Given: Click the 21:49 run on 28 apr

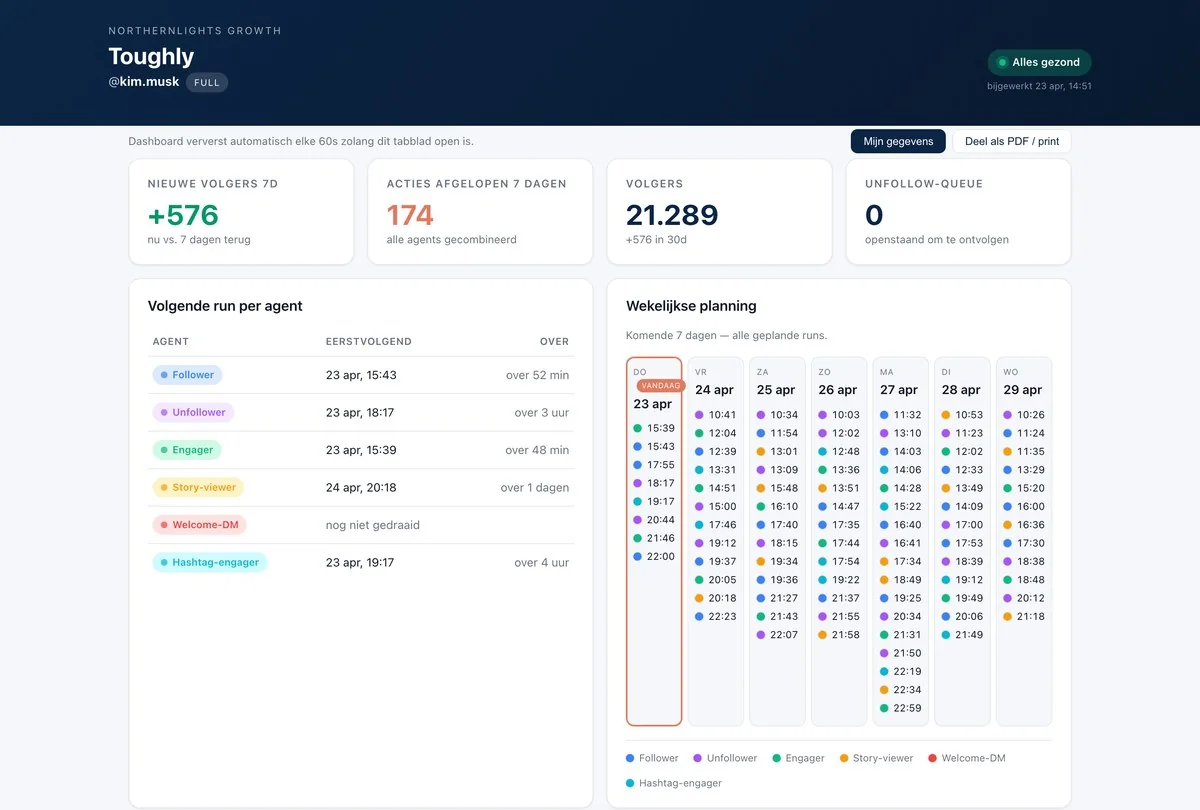Looking at the screenshot, I should (x=964, y=634).
